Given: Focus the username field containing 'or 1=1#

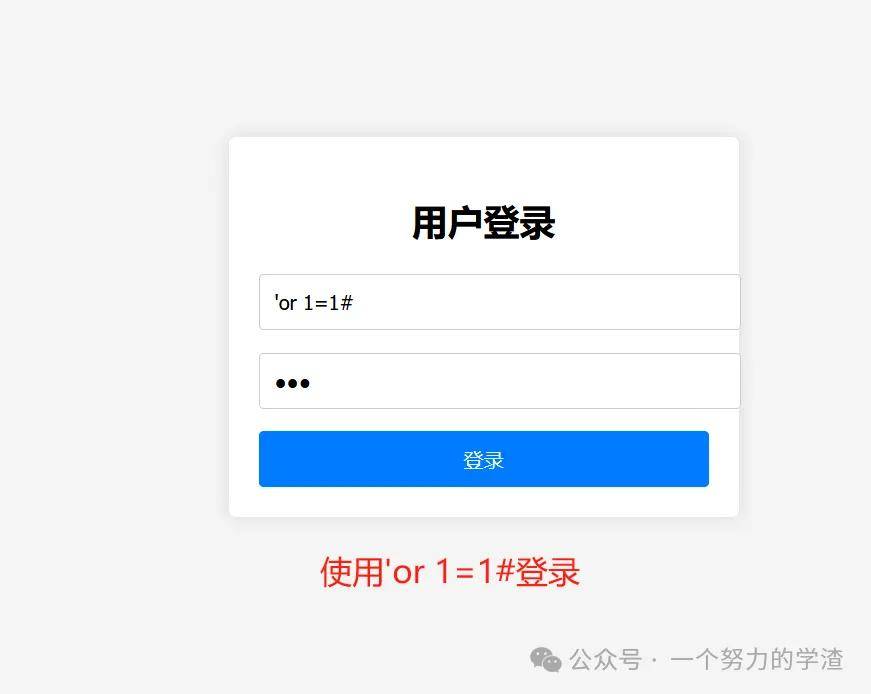Looking at the screenshot, I should tap(499, 302).
